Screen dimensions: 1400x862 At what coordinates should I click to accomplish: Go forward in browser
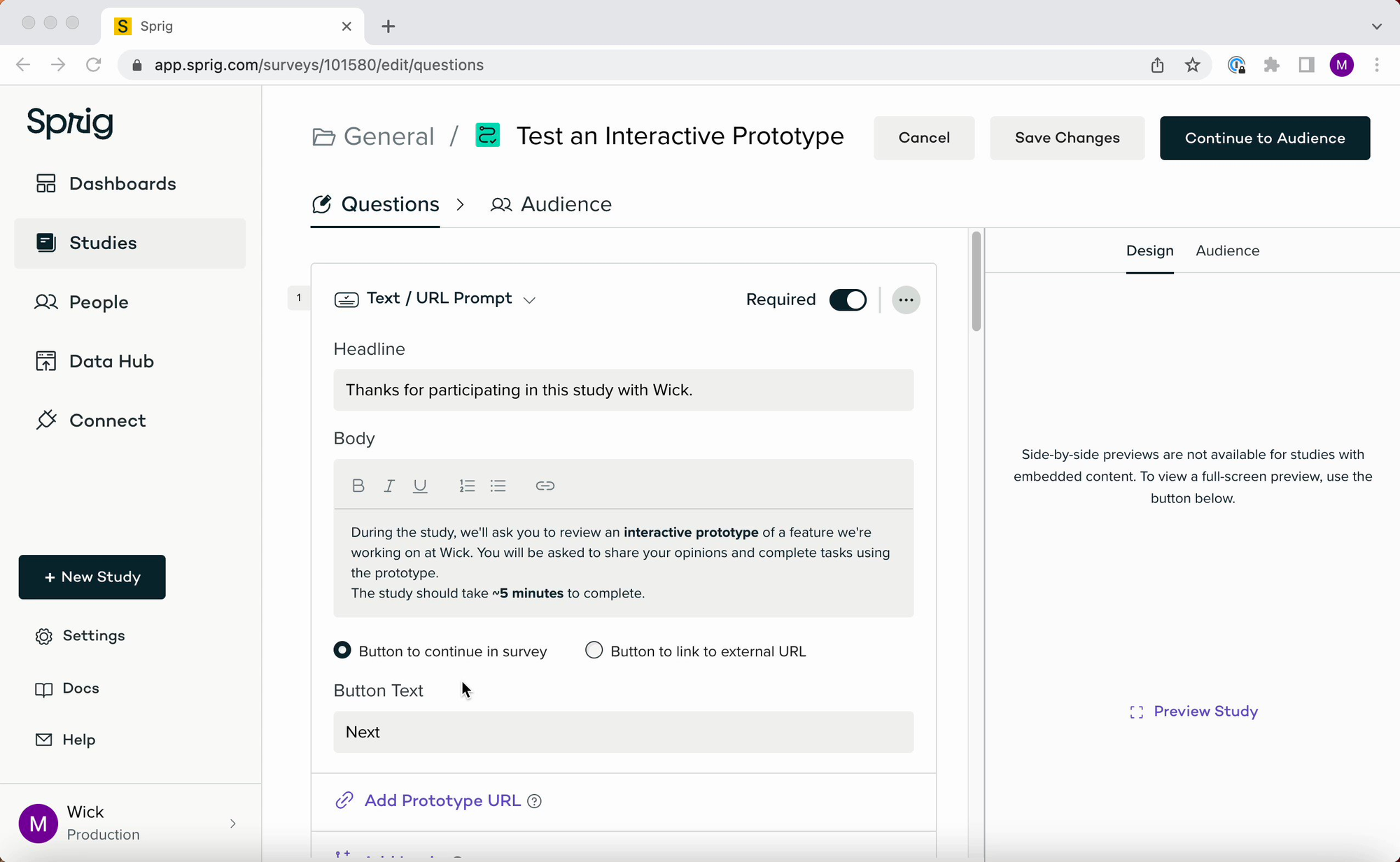58,65
